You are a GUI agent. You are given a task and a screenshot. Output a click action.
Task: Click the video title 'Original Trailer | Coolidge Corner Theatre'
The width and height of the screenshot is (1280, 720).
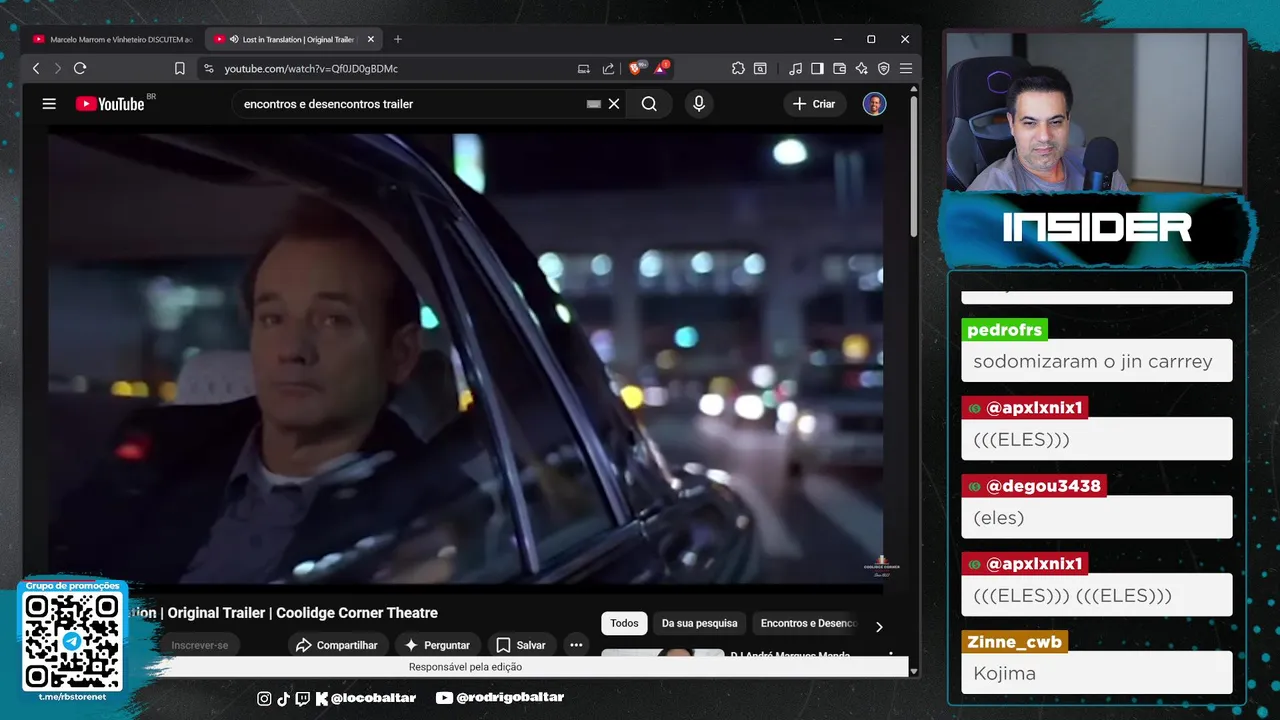point(303,613)
